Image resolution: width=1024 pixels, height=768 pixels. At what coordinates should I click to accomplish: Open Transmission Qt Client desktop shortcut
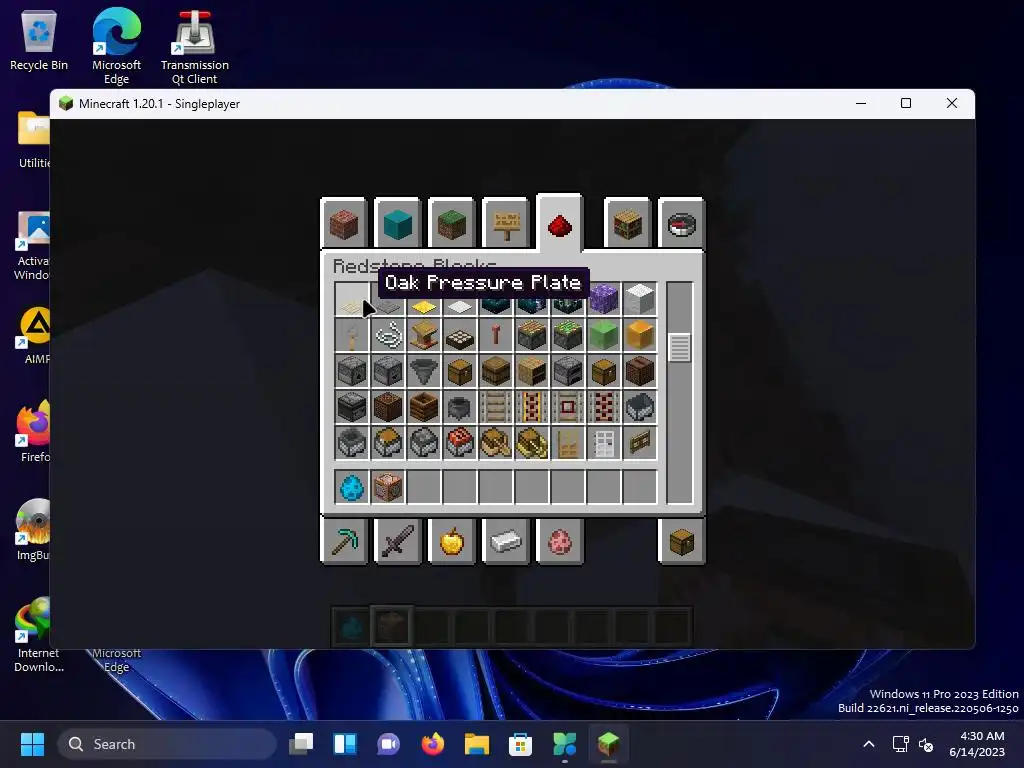(195, 46)
